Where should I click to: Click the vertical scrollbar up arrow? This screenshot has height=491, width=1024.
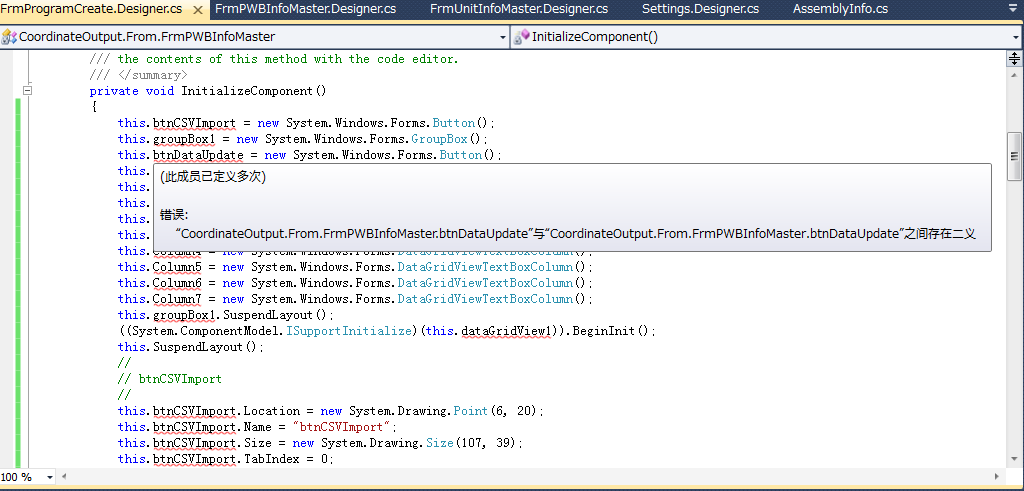(1014, 74)
